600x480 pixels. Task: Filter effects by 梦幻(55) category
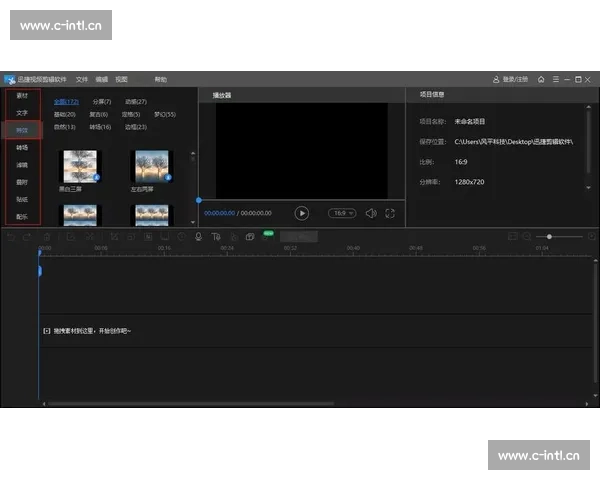coord(163,114)
